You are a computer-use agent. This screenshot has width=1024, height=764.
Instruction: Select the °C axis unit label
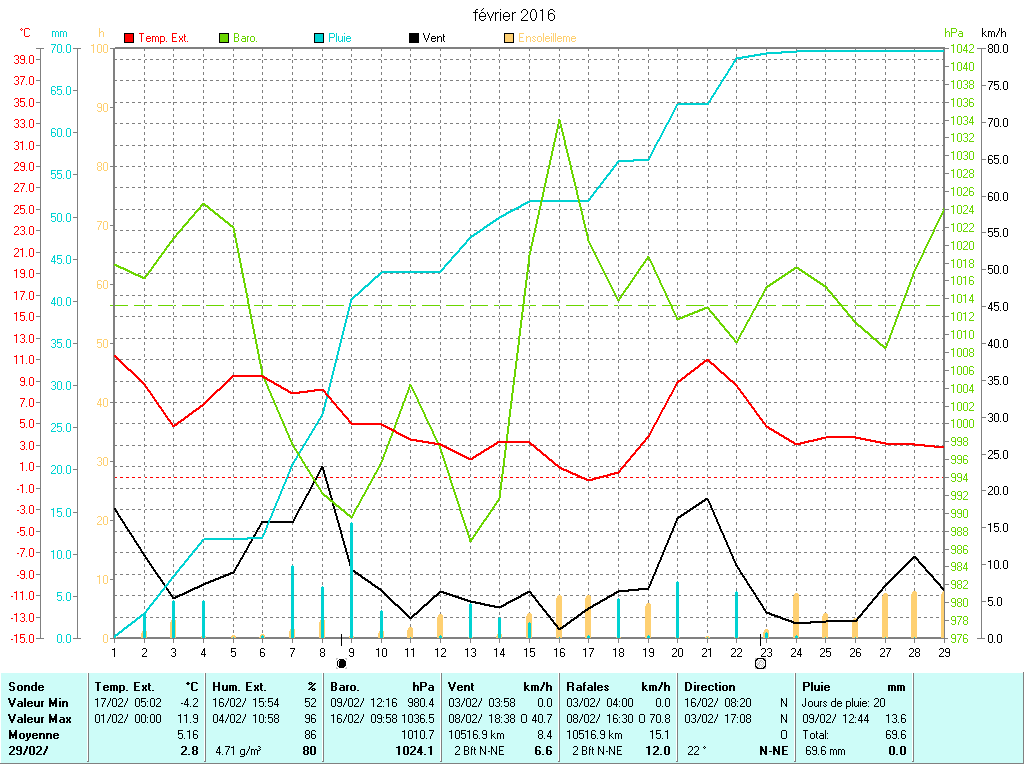[x=26, y=33]
